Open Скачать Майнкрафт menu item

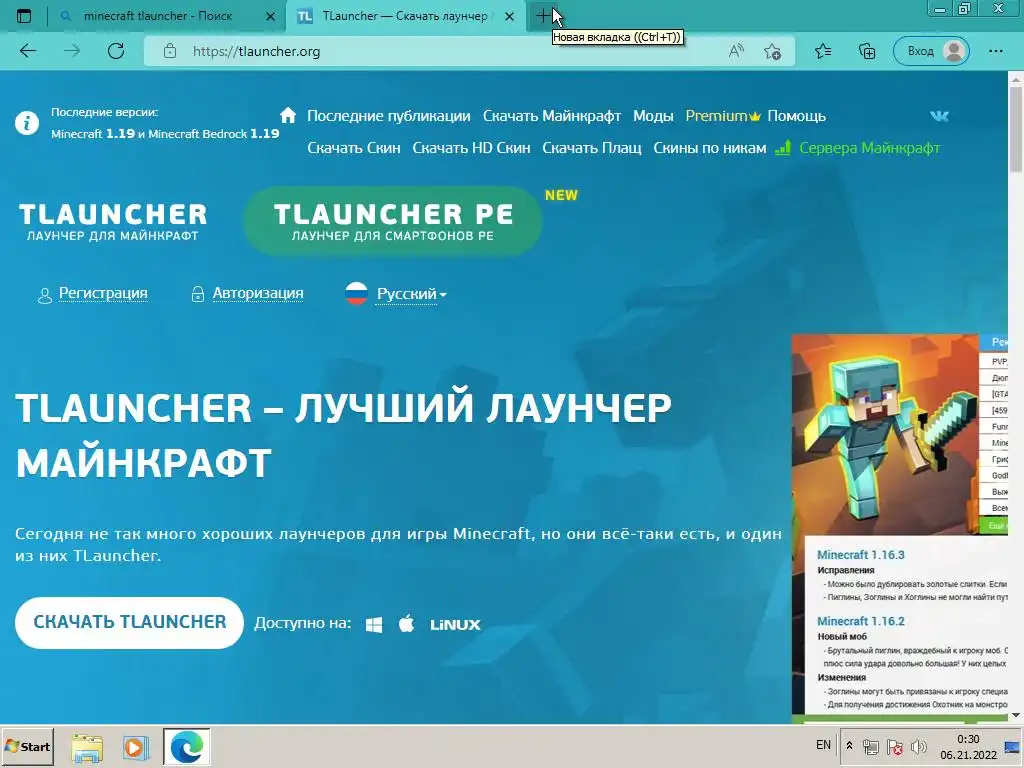coord(552,116)
